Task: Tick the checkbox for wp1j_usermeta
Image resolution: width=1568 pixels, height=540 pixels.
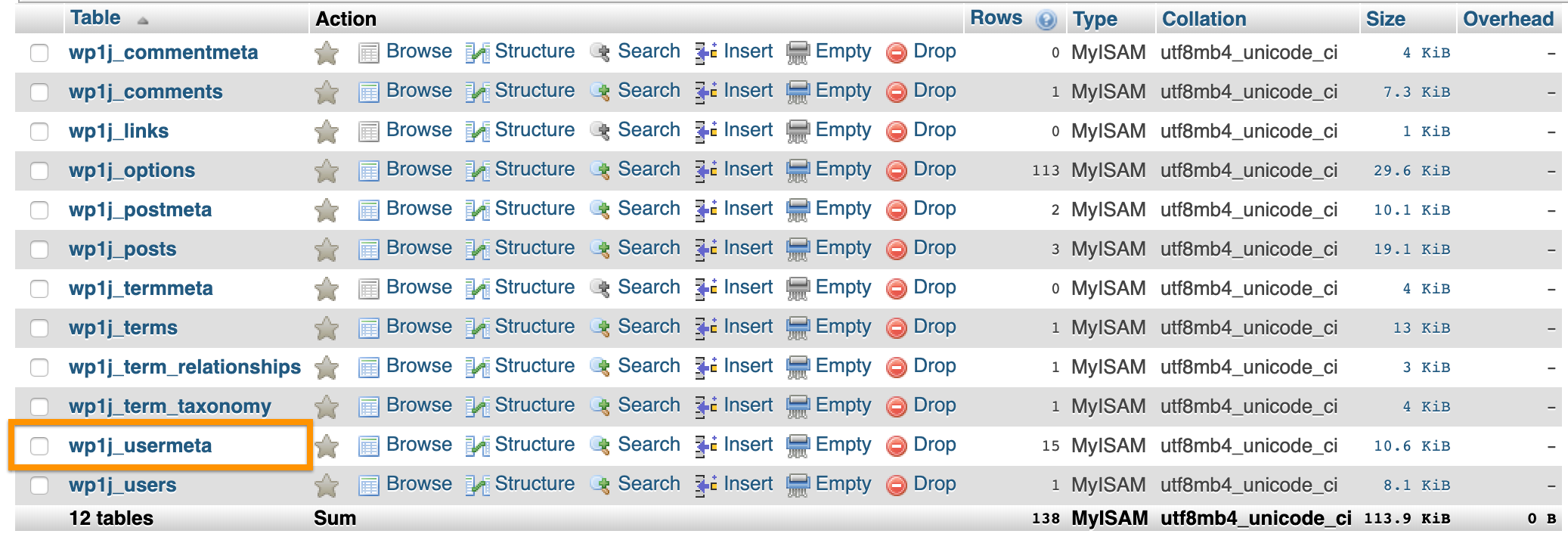Action: 39,446
